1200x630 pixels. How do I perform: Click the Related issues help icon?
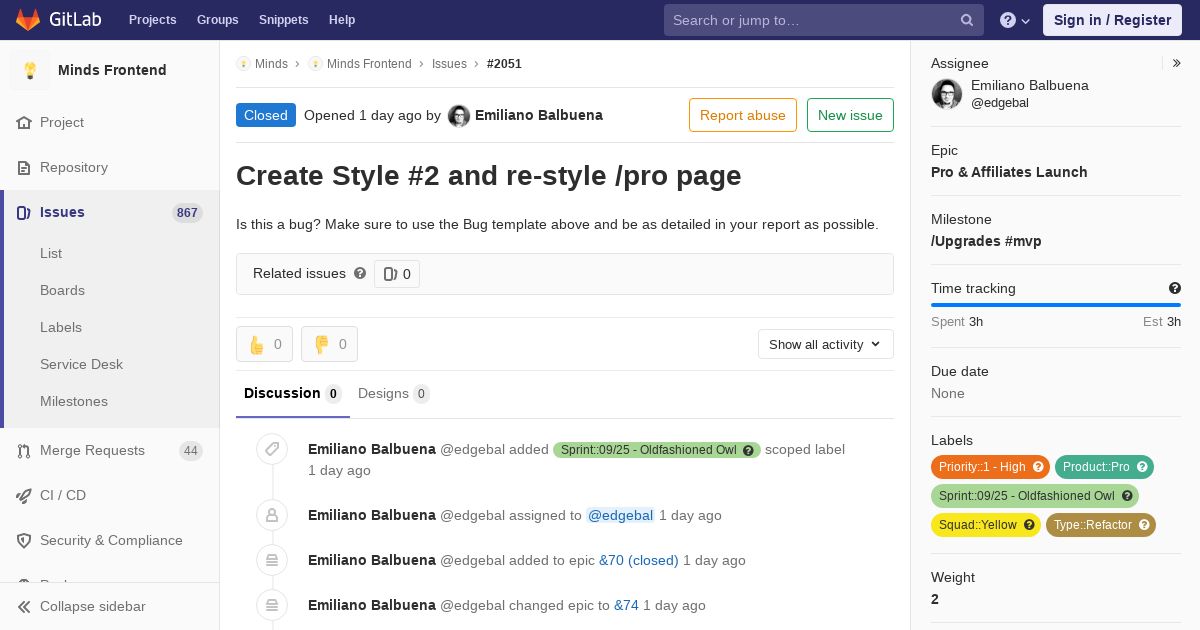pos(360,273)
